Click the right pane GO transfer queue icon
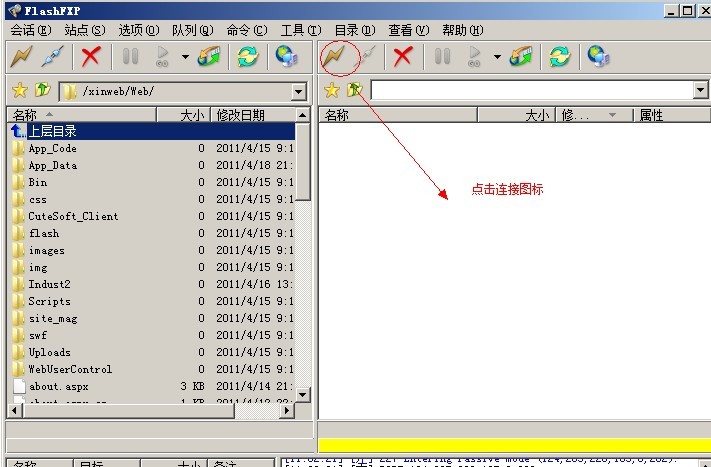This screenshot has width=711, height=467. point(474,57)
